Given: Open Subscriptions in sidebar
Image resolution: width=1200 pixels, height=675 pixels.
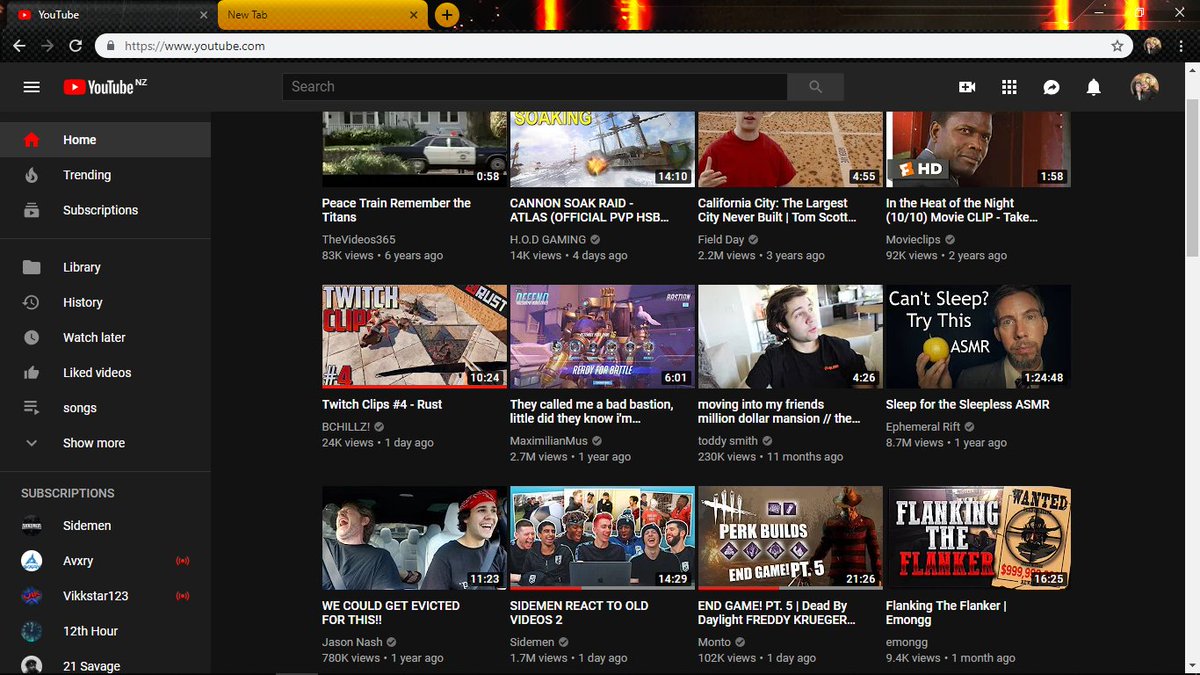Looking at the screenshot, I should pos(105,210).
